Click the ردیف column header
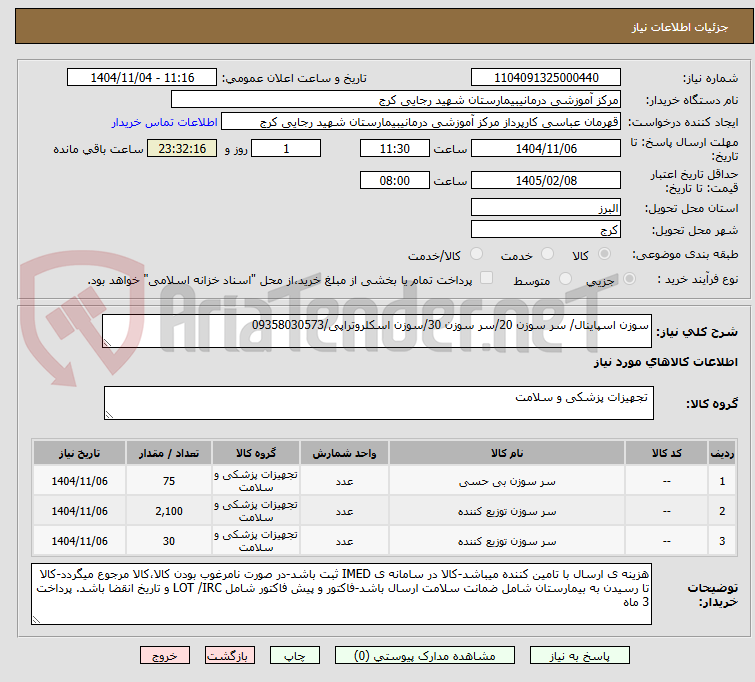The image size is (755, 682). click(x=722, y=453)
